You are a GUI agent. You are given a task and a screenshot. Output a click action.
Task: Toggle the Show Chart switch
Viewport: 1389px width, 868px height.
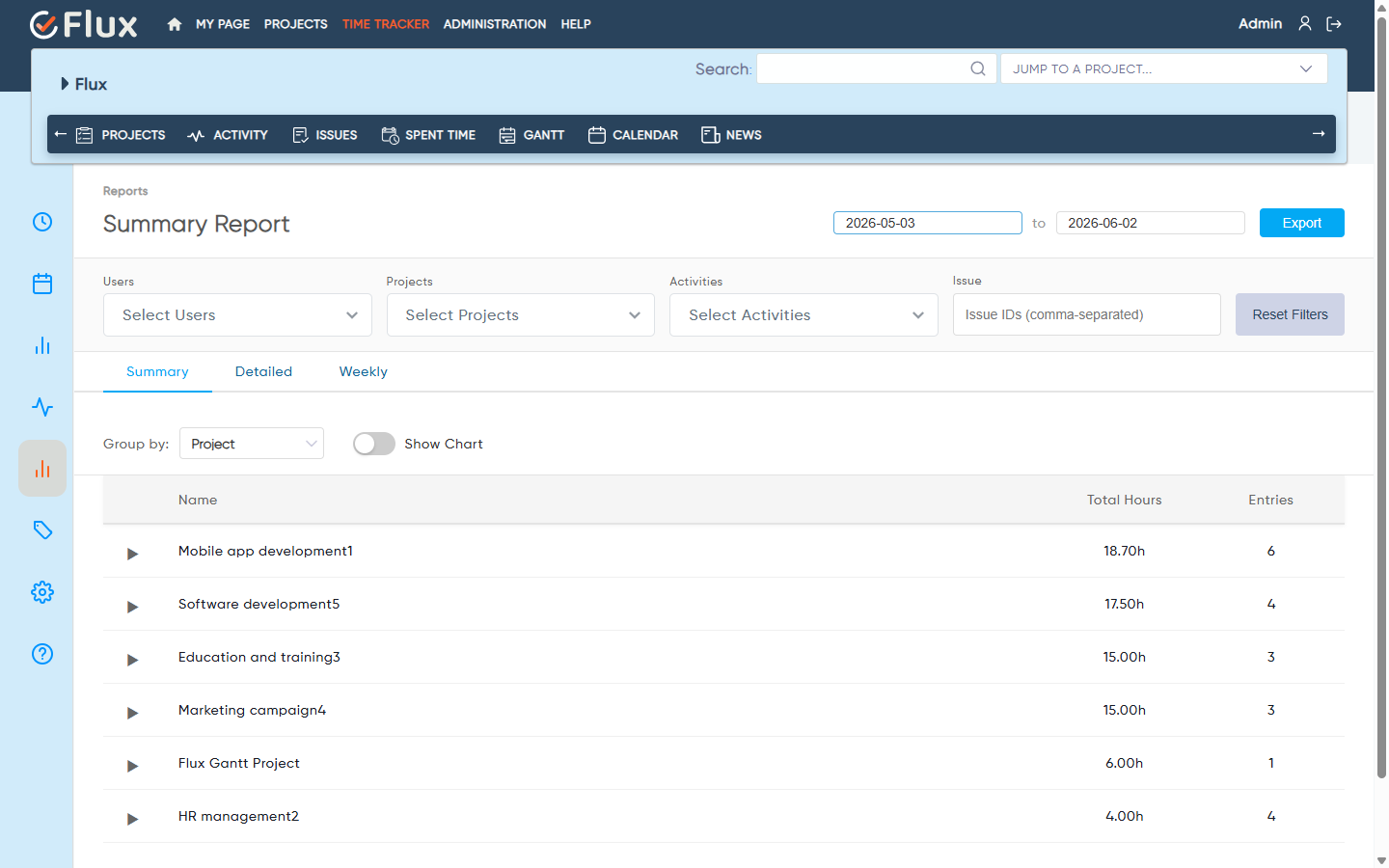pyautogui.click(x=374, y=444)
